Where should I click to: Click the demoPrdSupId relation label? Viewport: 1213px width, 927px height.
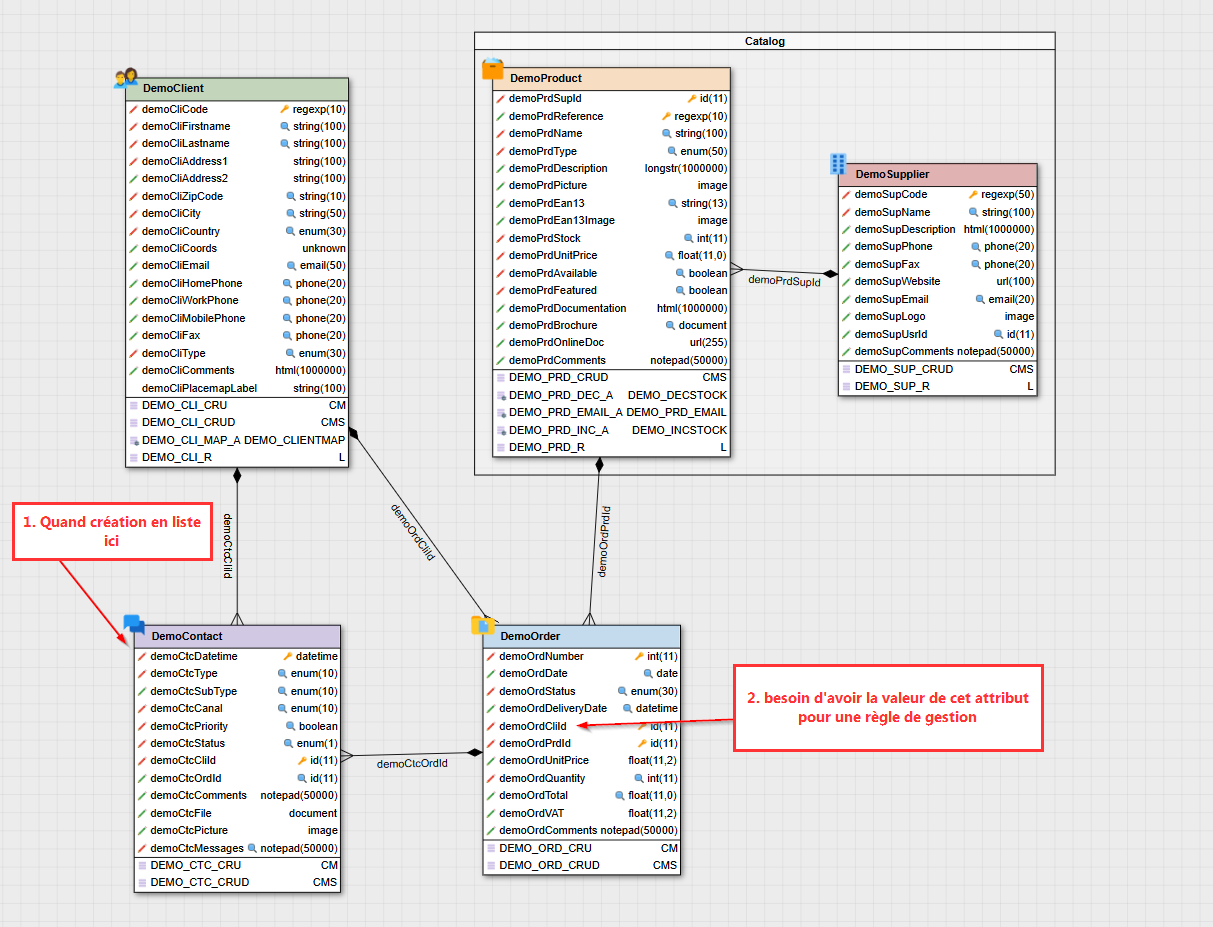coord(784,282)
